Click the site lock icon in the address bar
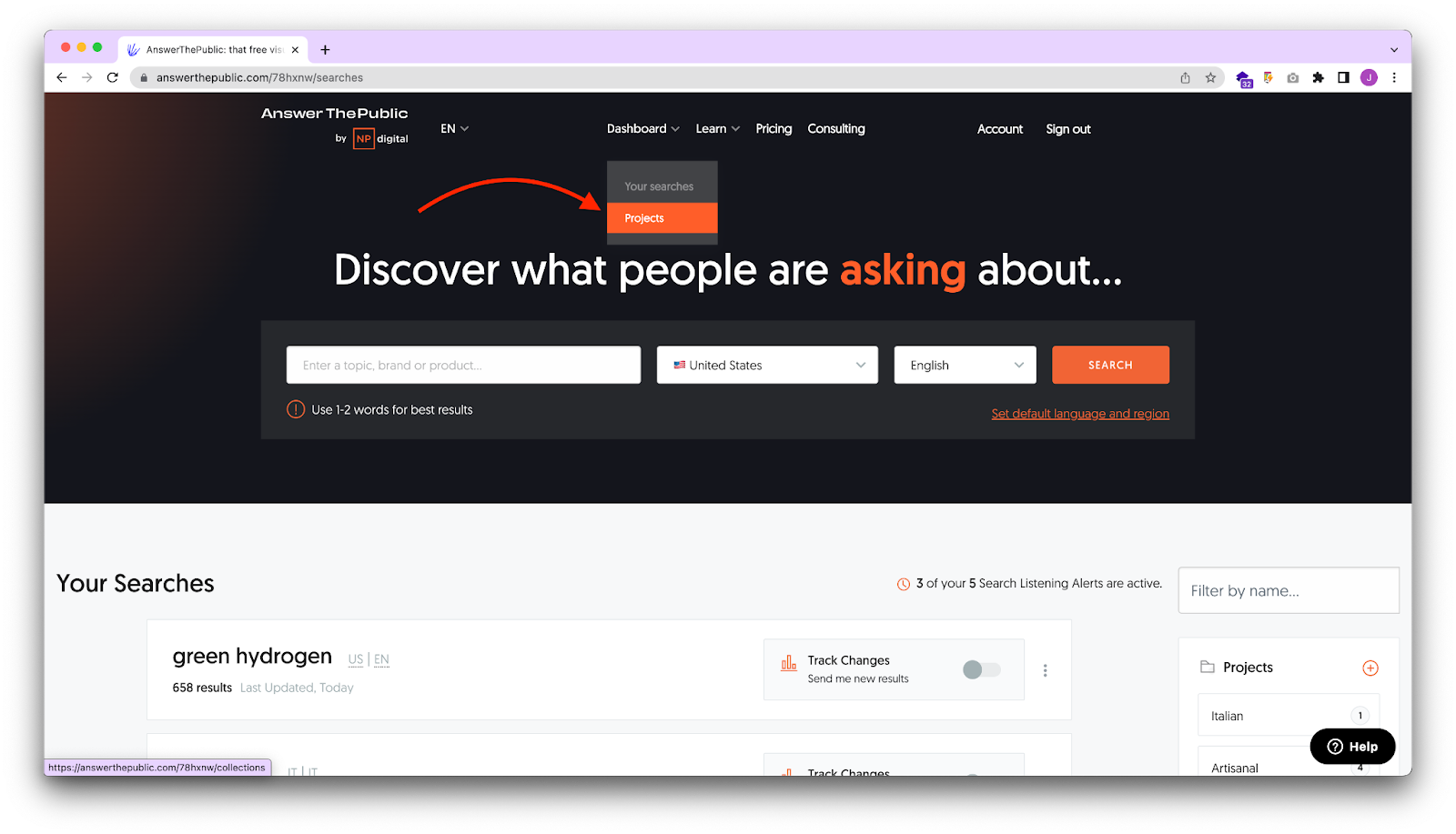The image size is (1456, 834). [x=144, y=78]
